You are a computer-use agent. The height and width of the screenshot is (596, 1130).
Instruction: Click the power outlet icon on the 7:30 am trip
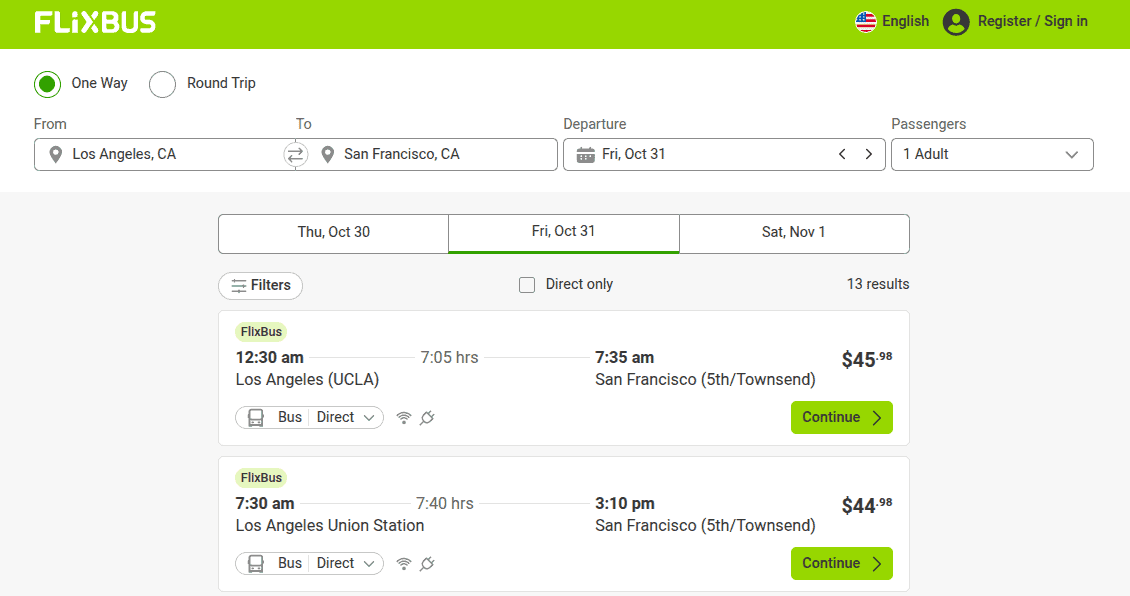point(427,563)
